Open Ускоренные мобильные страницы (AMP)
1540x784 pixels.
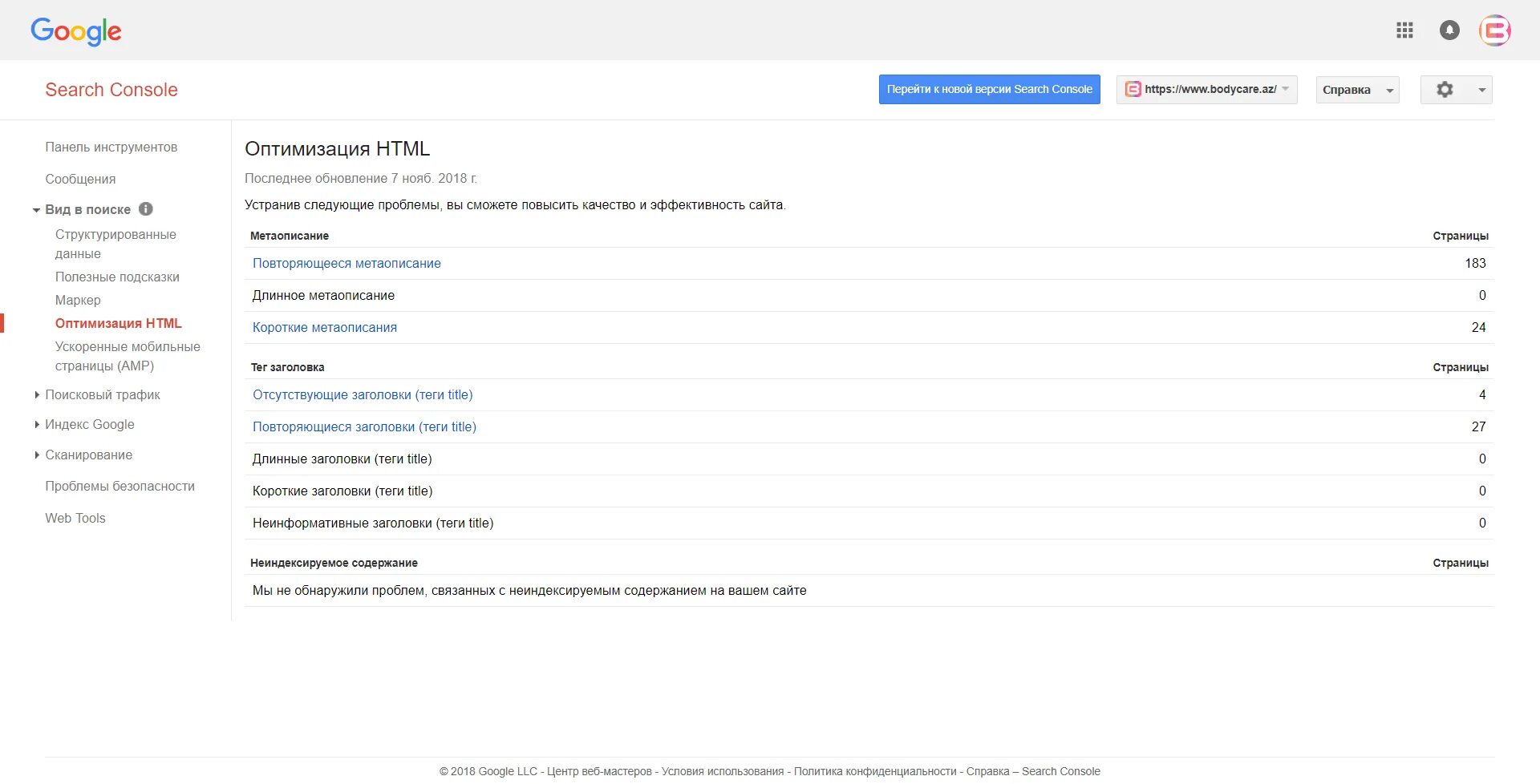coord(128,356)
